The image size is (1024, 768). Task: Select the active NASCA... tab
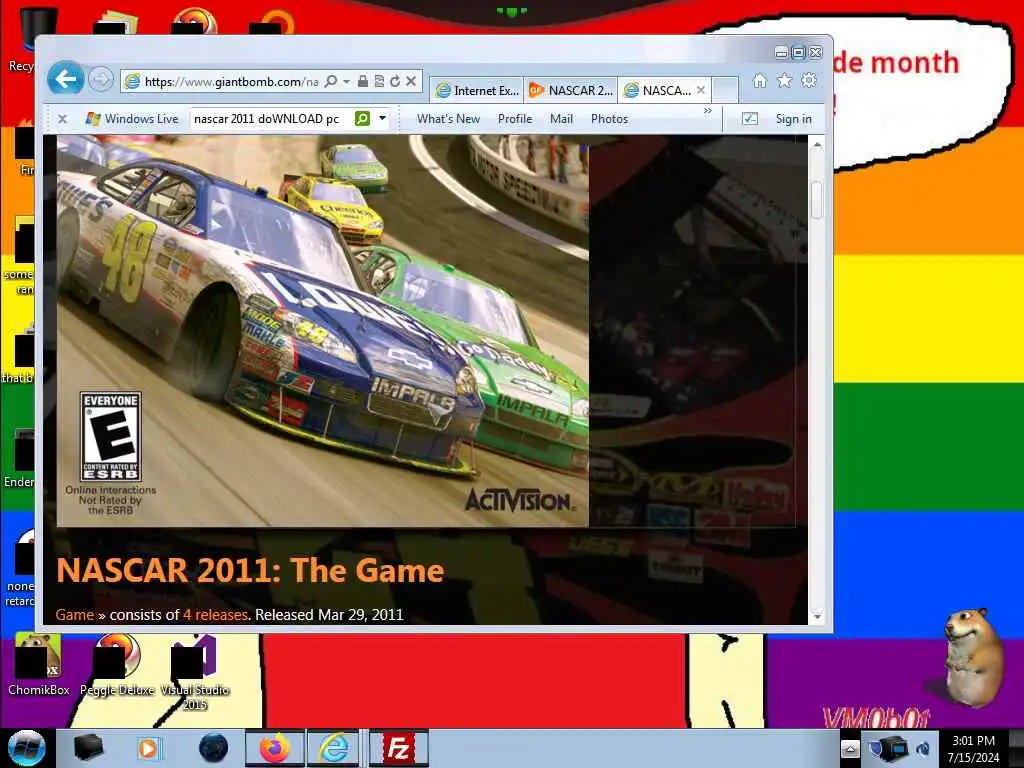tap(658, 90)
